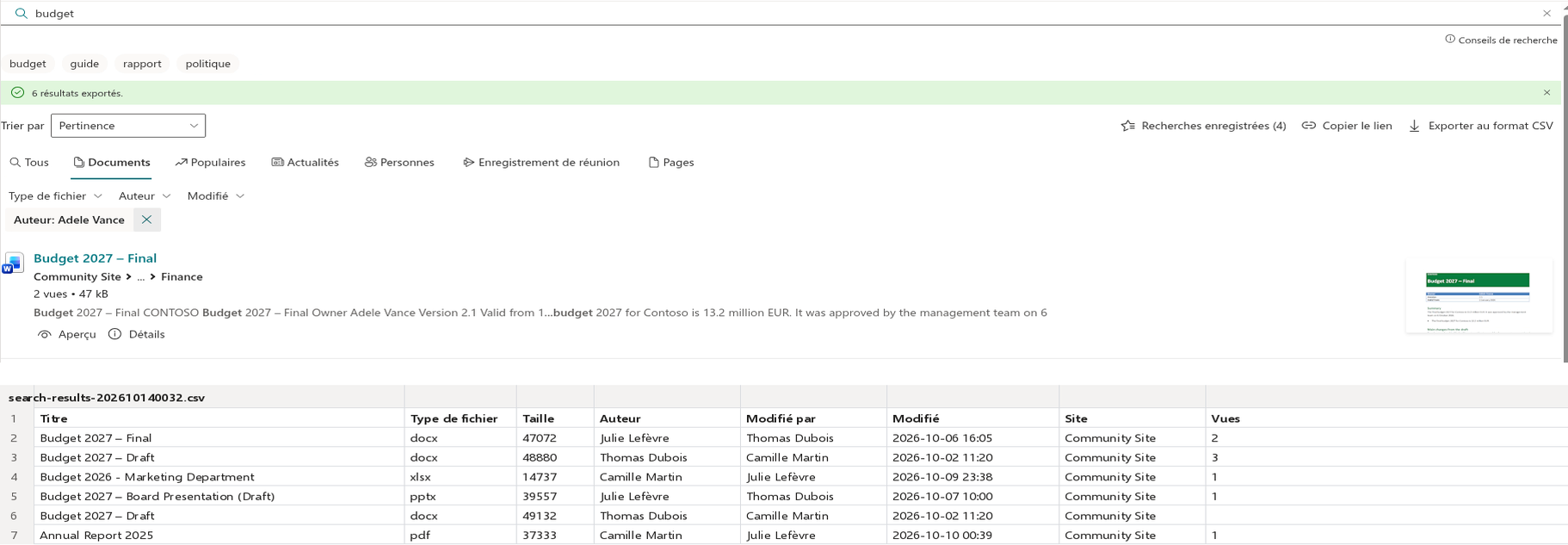Switch to the Personnes tab

coord(399,162)
